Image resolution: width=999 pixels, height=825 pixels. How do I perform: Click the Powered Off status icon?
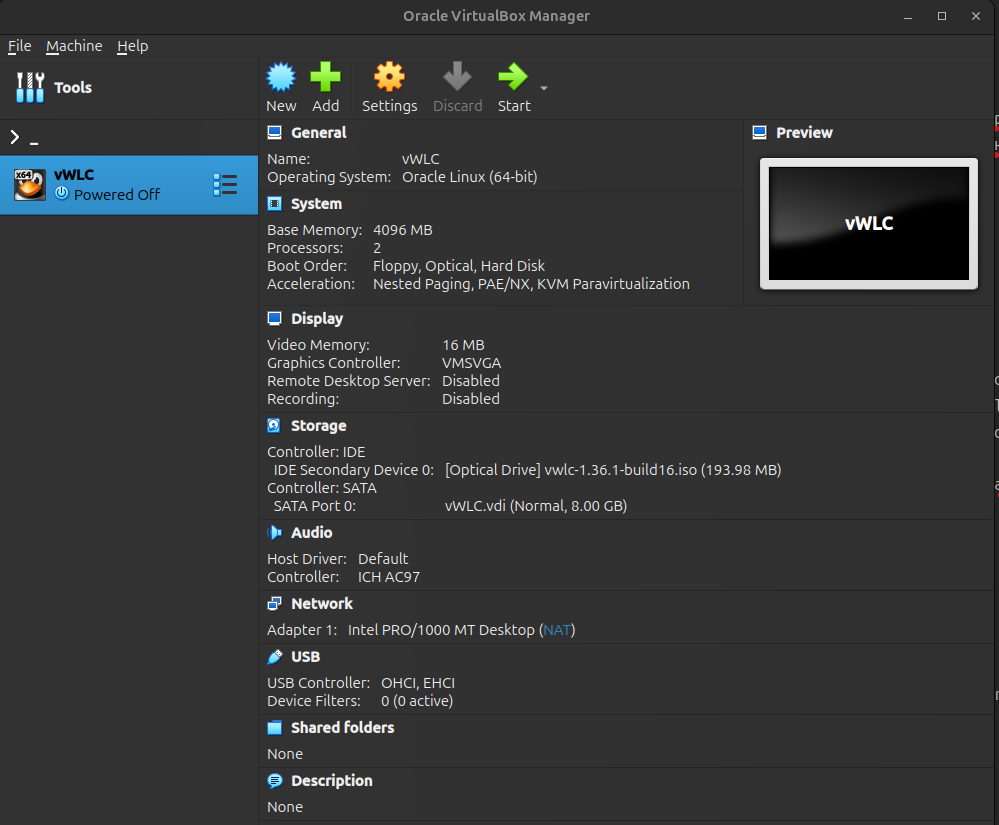(62, 193)
